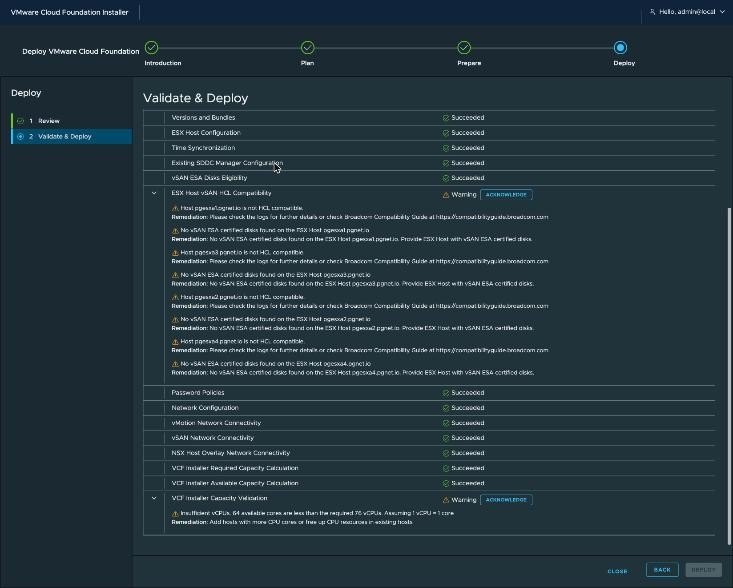This screenshot has width=733, height=588.
Task: Click the Validate & Deploy page heading
Action: click(195, 98)
